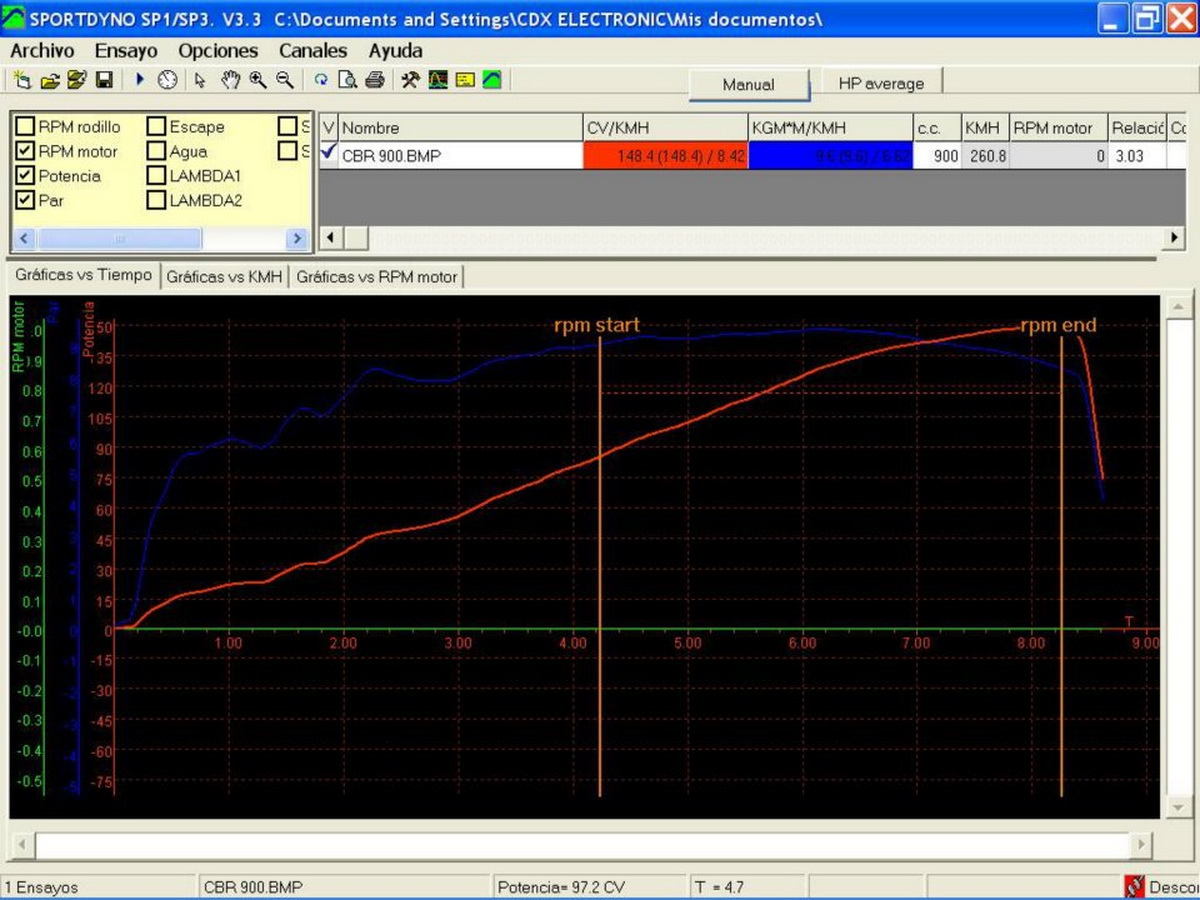
Task: Switch to Gráficas vs RPM motor tab
Action: coord(376,277)
